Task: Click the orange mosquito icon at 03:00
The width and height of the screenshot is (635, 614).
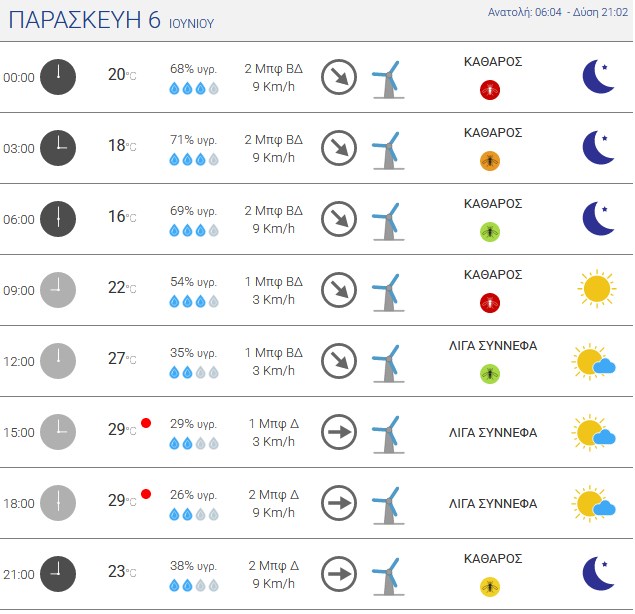Action: click(490, 161)
